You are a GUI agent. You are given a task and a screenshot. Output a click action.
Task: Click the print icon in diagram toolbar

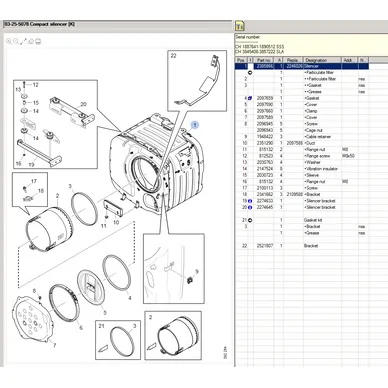coord(38,41)
